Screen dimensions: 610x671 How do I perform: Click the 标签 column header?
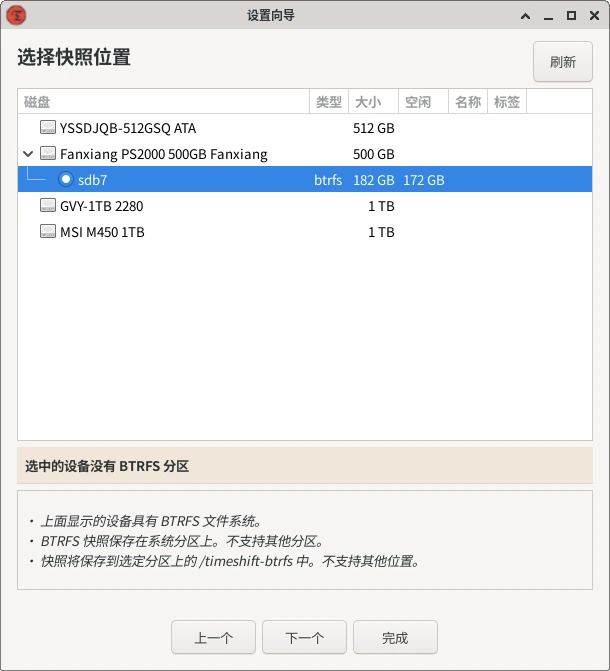click(x=506, y=102)
